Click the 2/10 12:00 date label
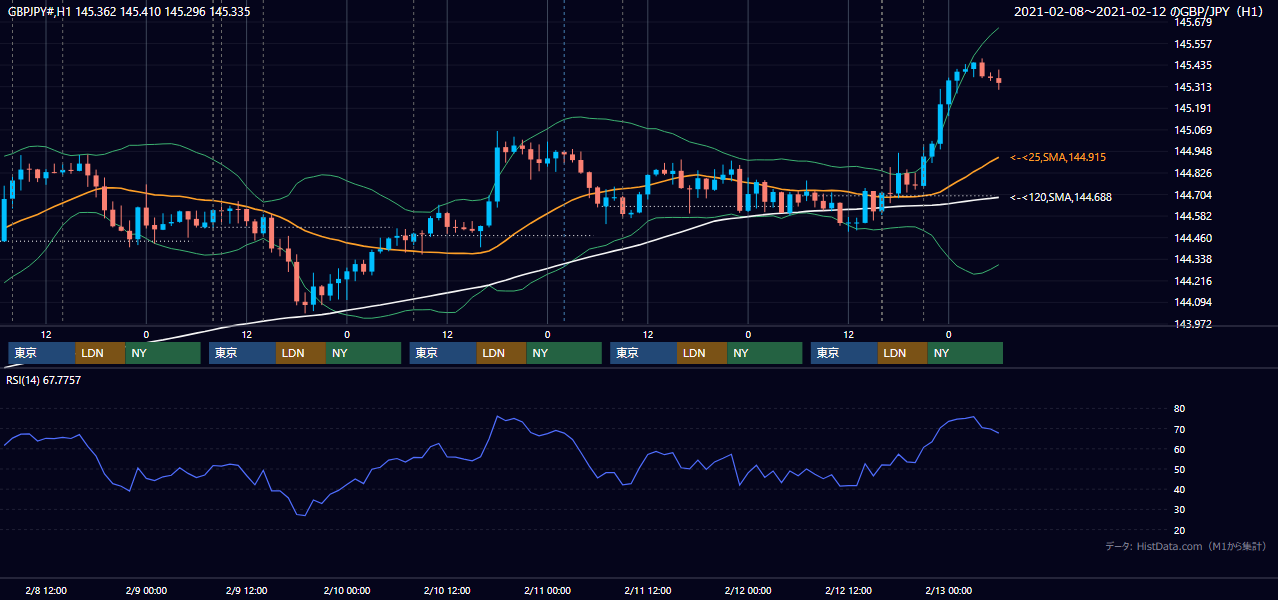This screenshot has height=600, width=1278. (447, 590)
